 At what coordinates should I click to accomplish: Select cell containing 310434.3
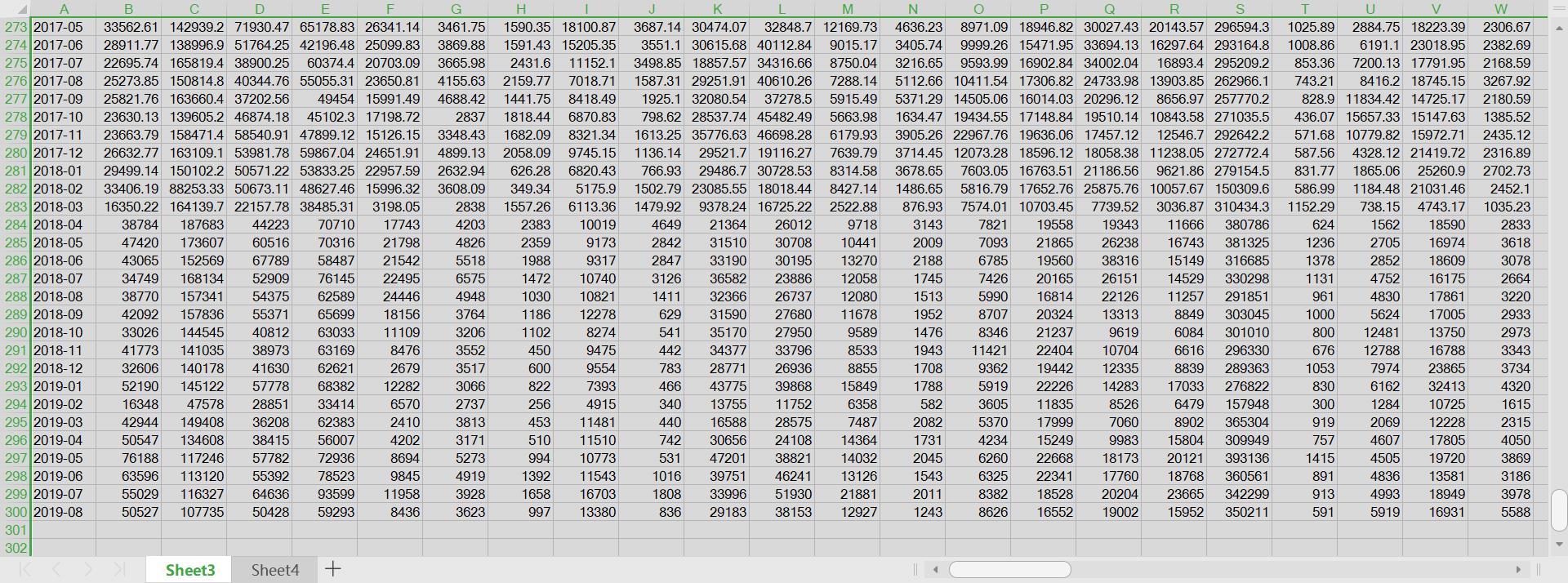pos(1240,207)
